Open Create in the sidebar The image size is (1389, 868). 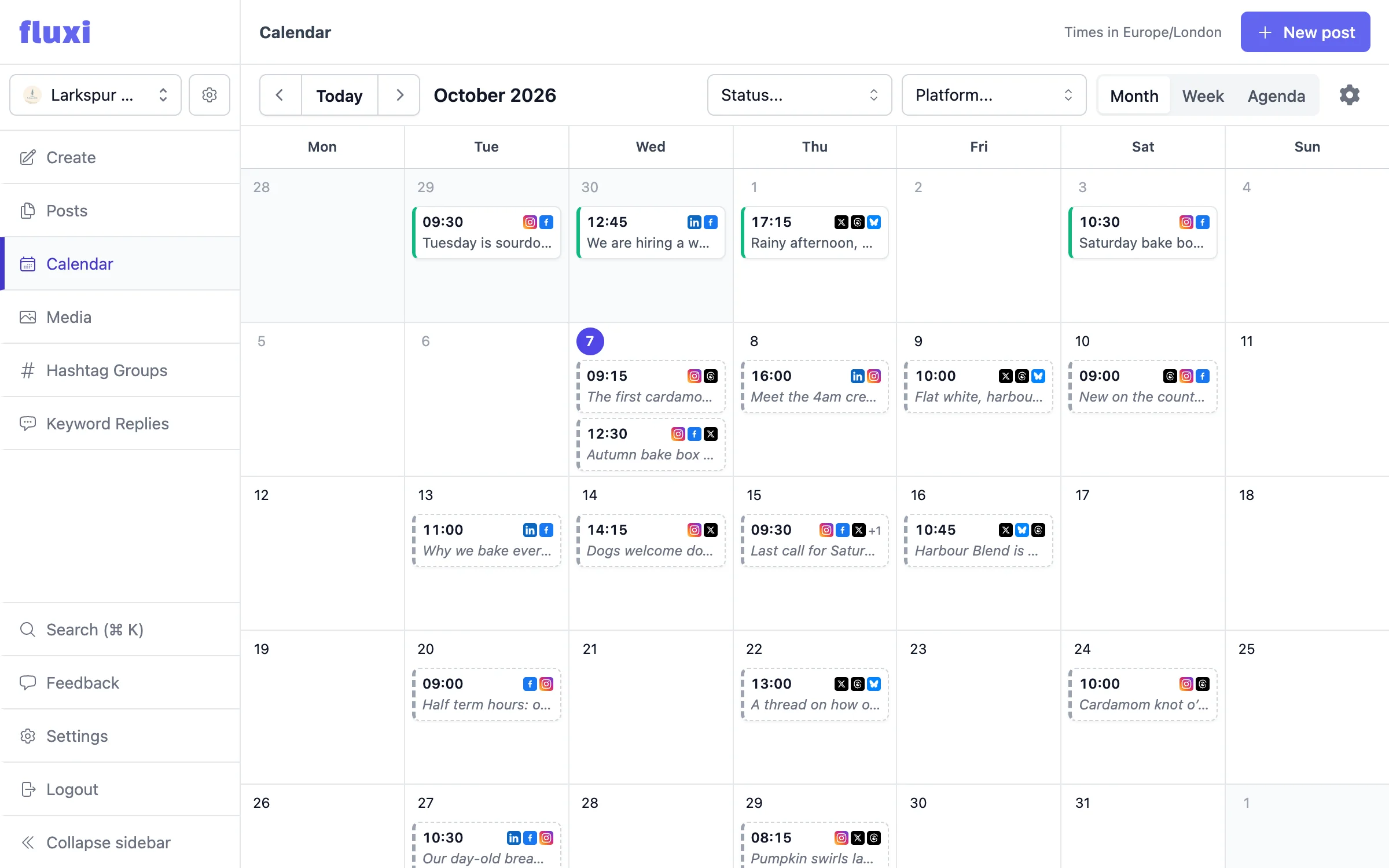tap(120, 157)
